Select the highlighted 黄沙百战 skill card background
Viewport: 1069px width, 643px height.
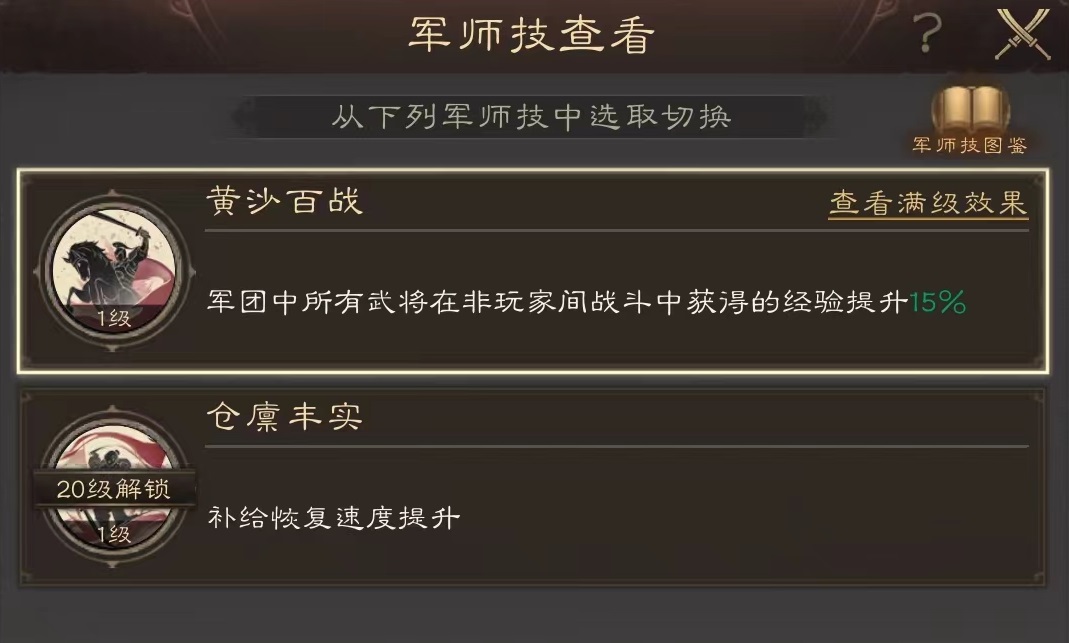point(533,271)
